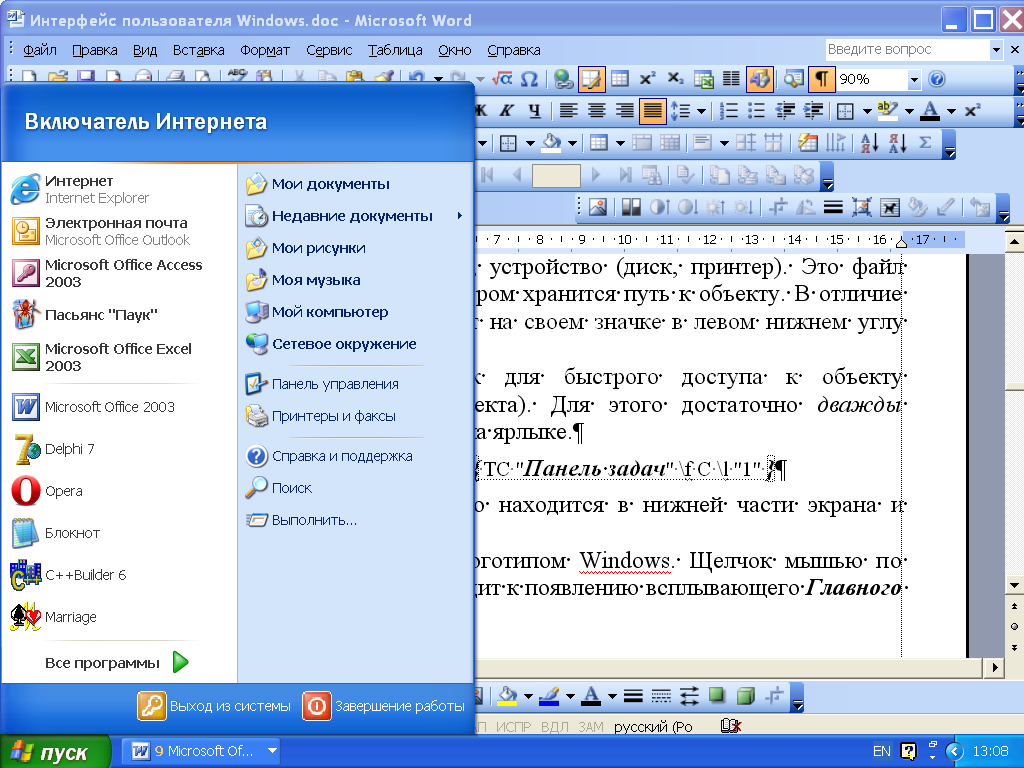Open Справка и поддержка
The height and width of the screenshot is (768, 1024).
[x=355, y=456]
